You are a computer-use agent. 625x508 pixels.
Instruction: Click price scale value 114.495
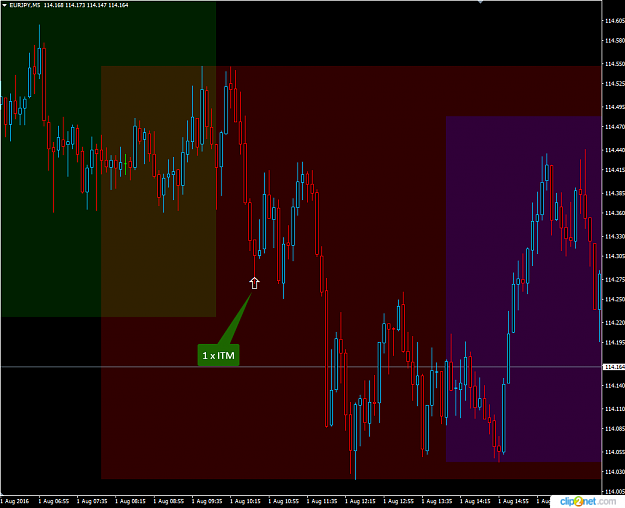(x=615, y=107)
